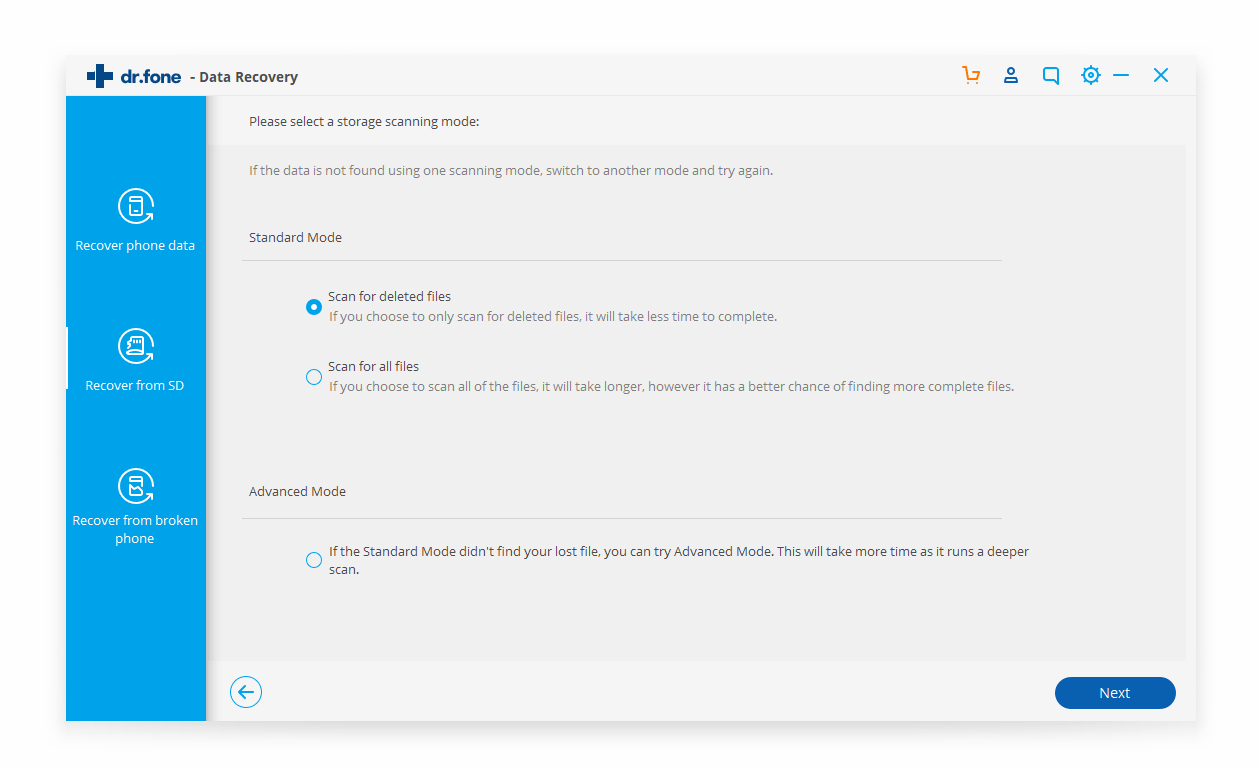The image size is (1259, 767).
Task: Click the Scan for all files description
Action: [671, 387]
